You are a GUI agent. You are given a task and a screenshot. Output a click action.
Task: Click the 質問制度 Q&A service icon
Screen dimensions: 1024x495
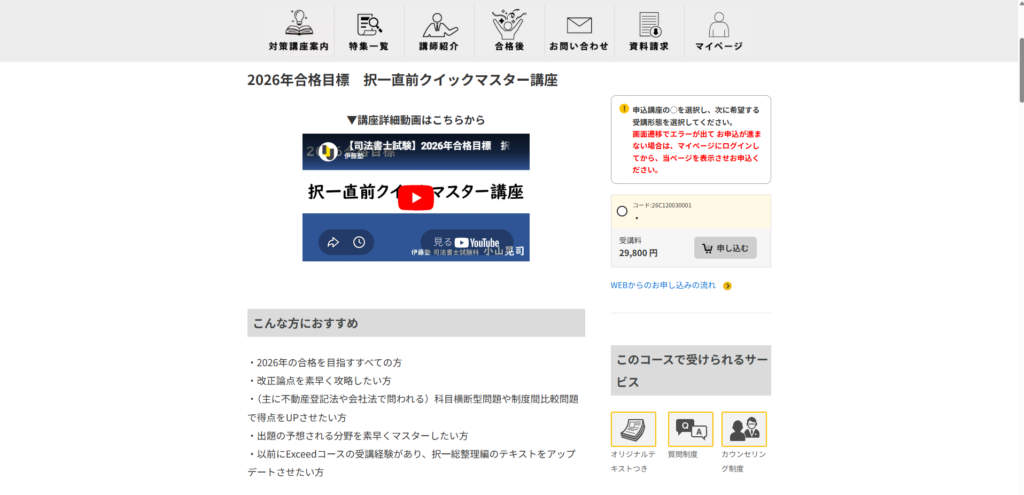point(690,429)
